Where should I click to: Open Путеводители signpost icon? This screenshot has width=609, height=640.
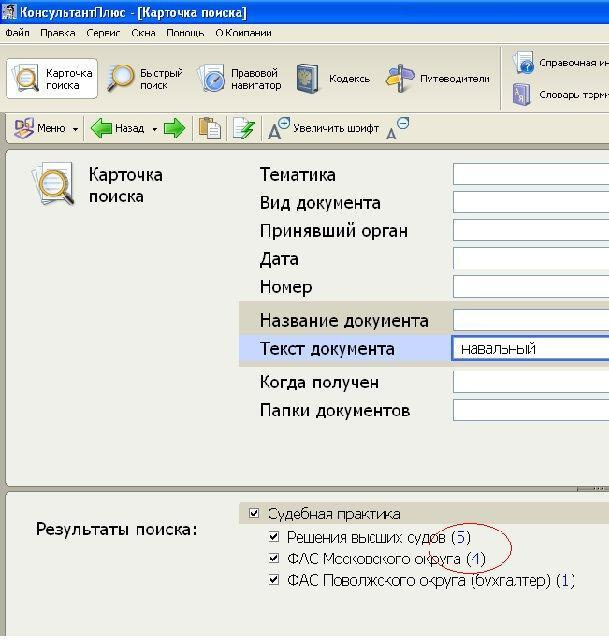(401, 79)
